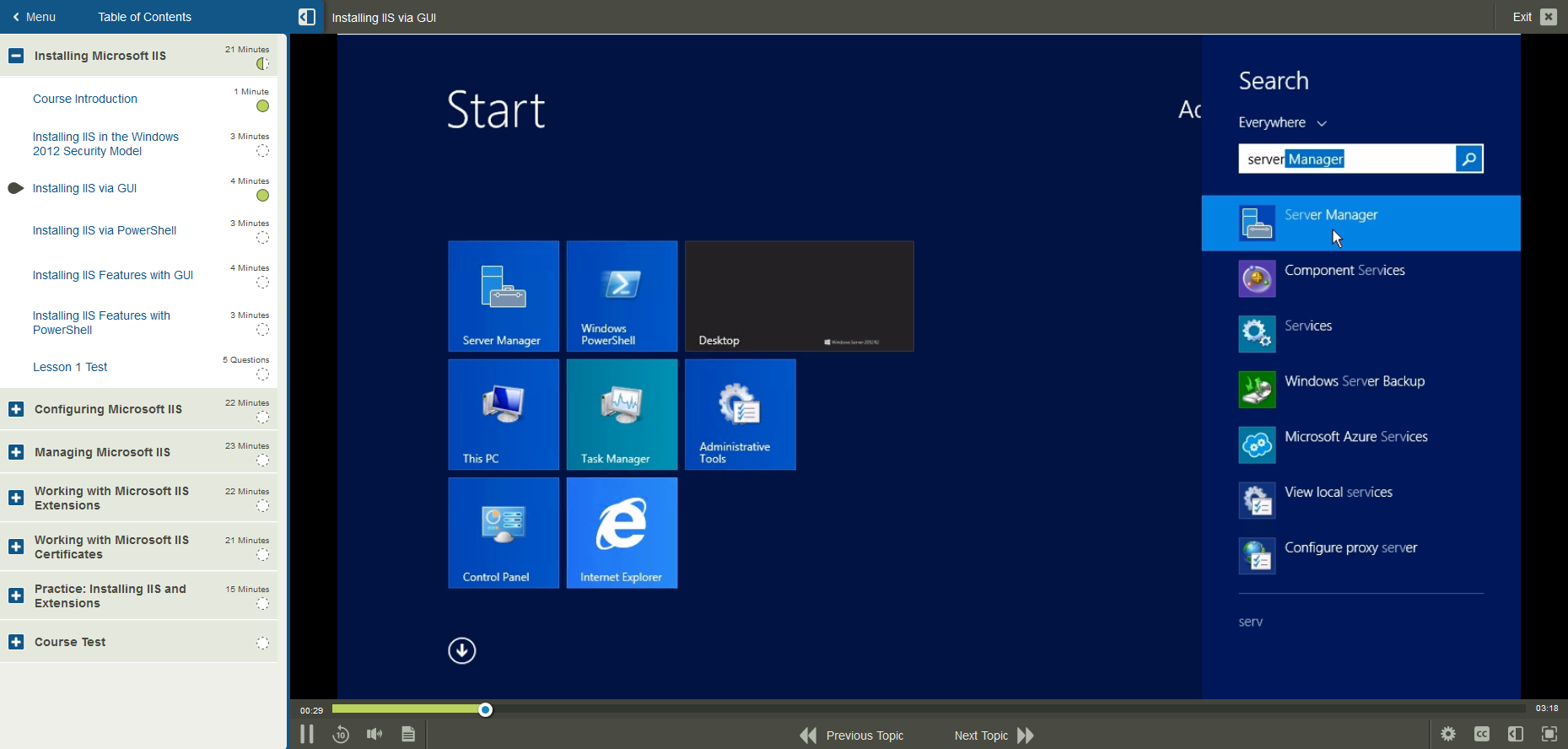Click the video progress slider handle
Screen dimensions: 1568x749
click(x=486, y=710)
